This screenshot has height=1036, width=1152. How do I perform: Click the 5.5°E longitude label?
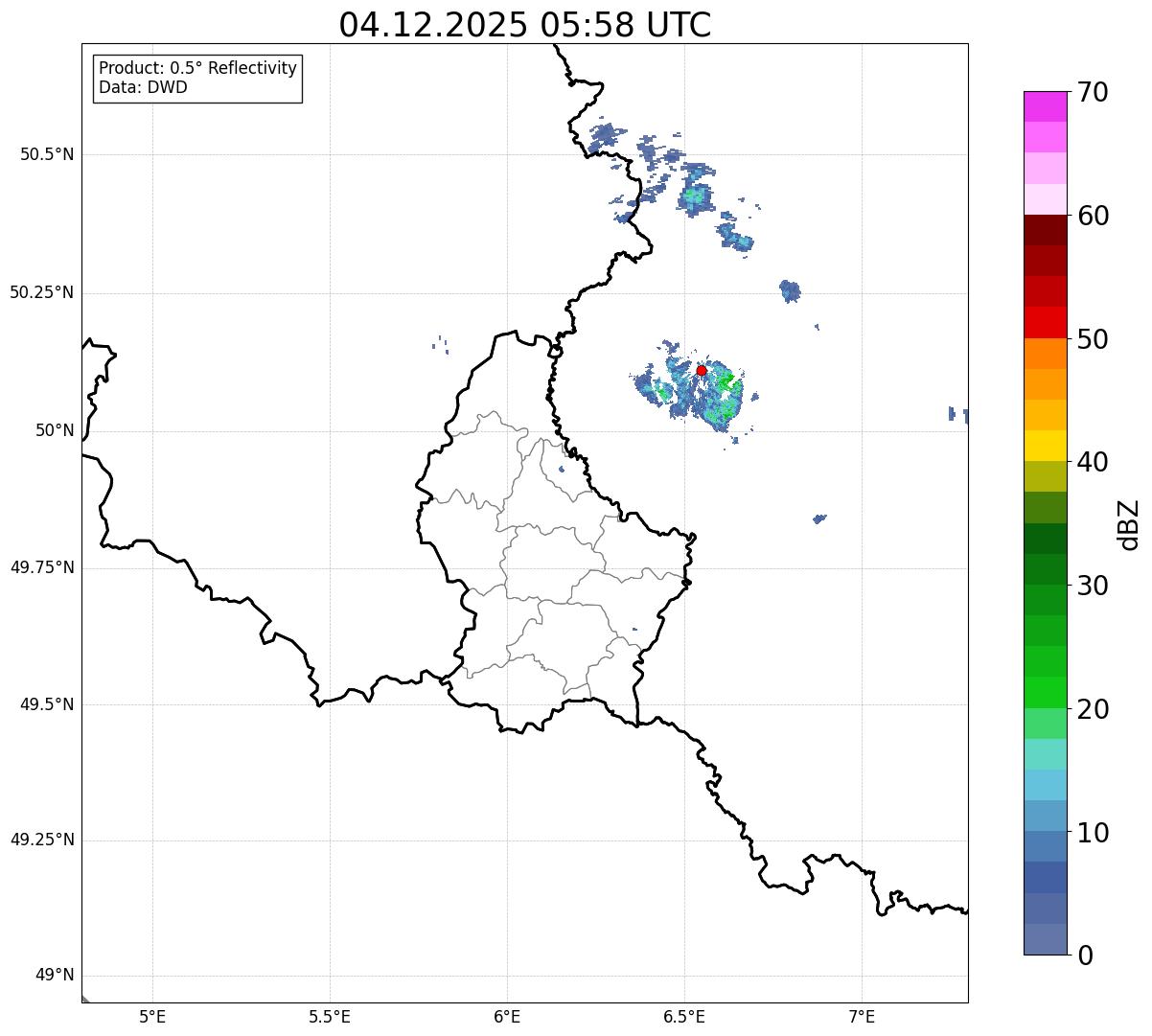tap(330, 1017)
